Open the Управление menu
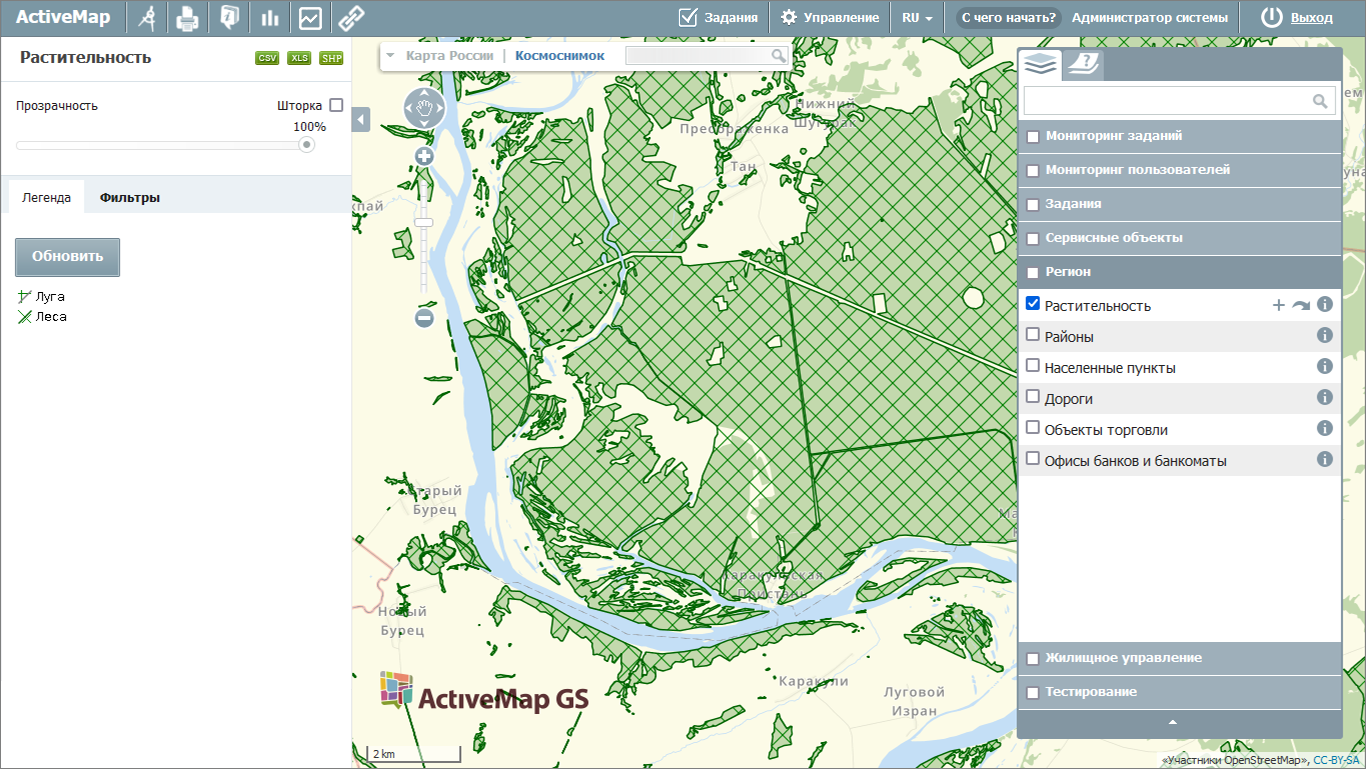Screen dimensions: 1366x769 [830, 18]
